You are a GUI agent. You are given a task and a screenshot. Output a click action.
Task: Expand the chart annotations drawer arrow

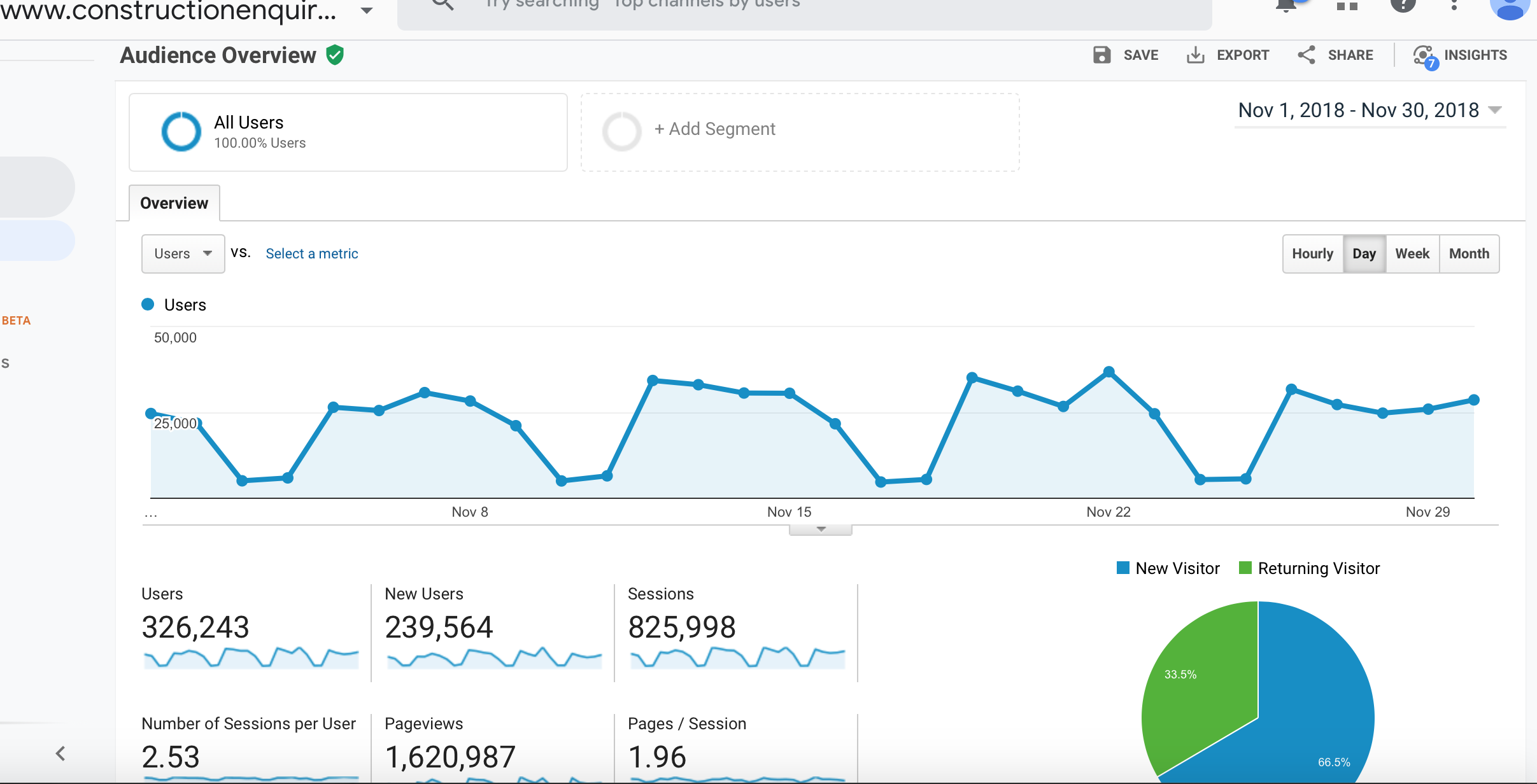(x=821, y=529)
